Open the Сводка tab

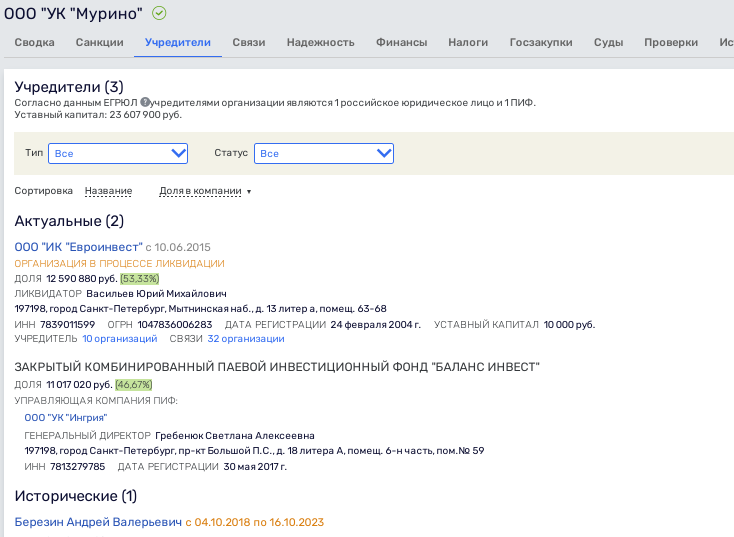(x=34, y=42)
